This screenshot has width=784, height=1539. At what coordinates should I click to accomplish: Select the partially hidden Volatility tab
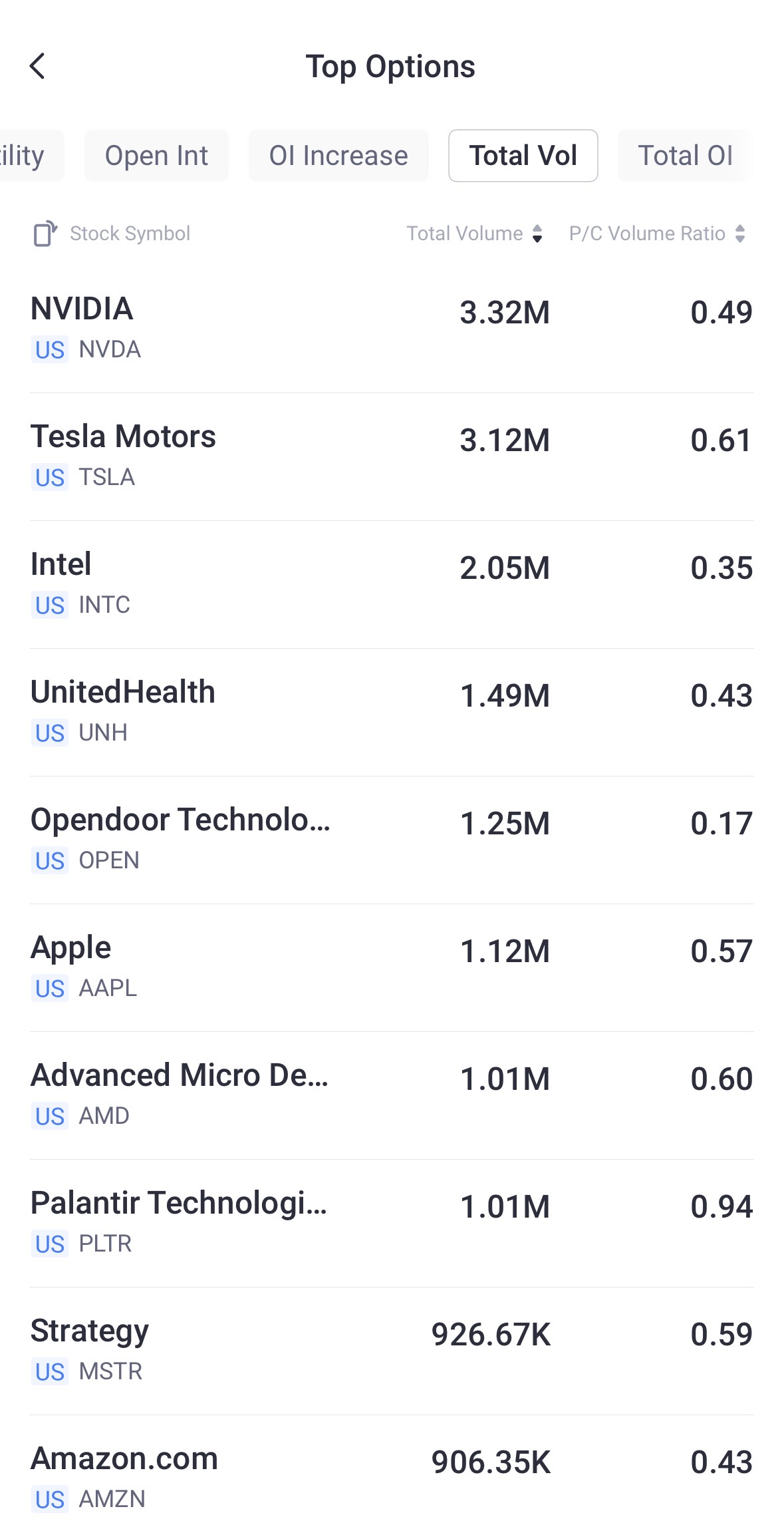27,156
